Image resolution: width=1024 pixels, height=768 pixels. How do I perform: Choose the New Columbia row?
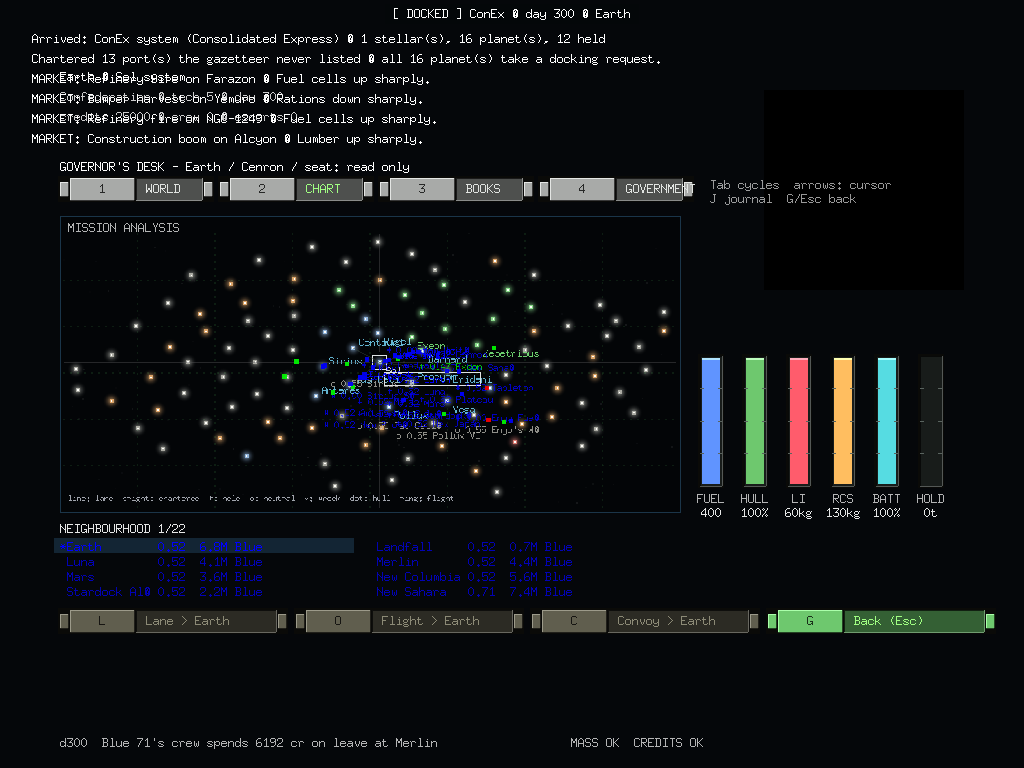pyautogui.click(x=474, y=577)
